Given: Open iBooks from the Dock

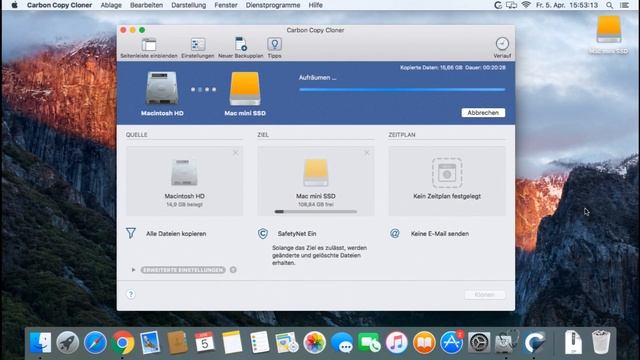Looking at the screenshot, I should click(x=424, y=342).
